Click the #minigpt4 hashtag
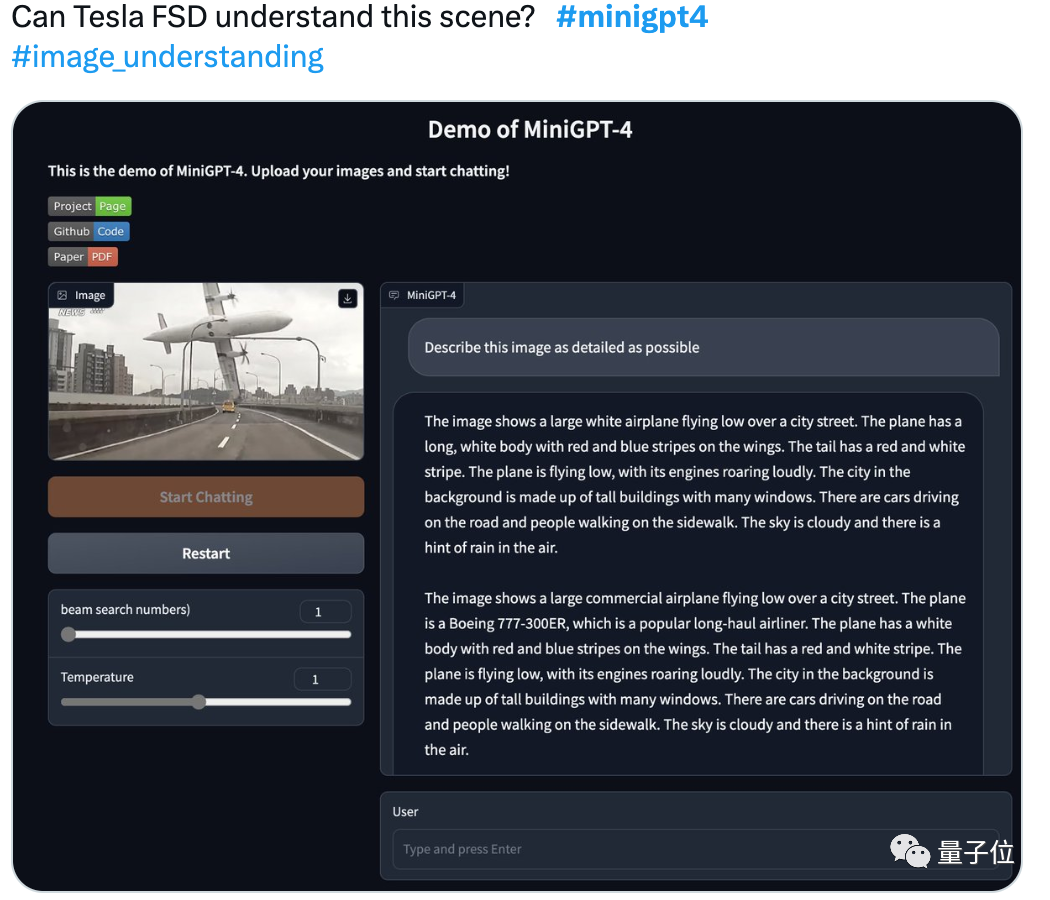 coord(631,17)
